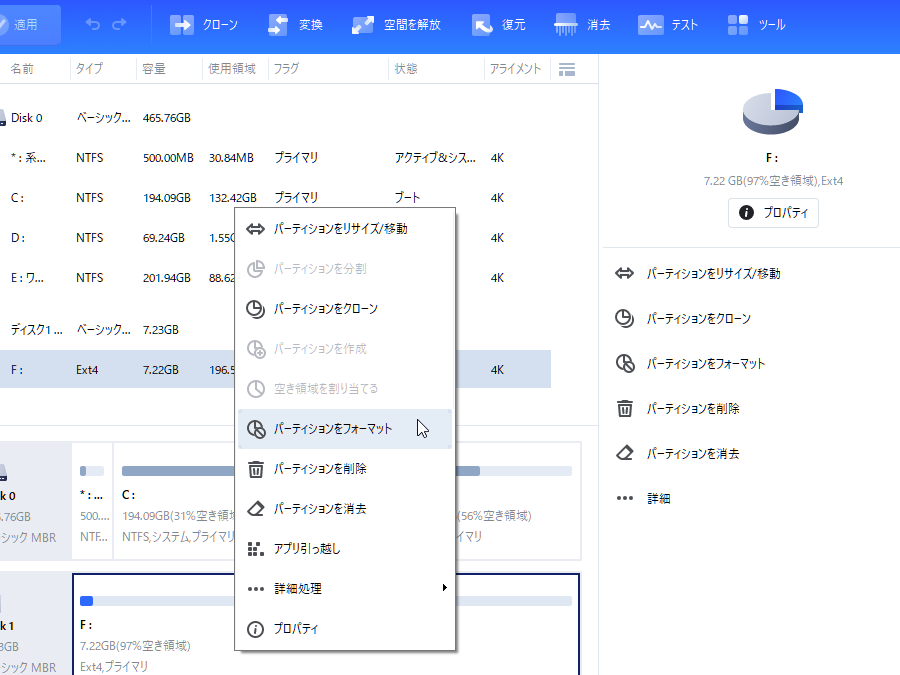Screen dimensions: 900x675
Task: Click the F: partition usage bar in disk map
Action: click(x=325, y=601)
